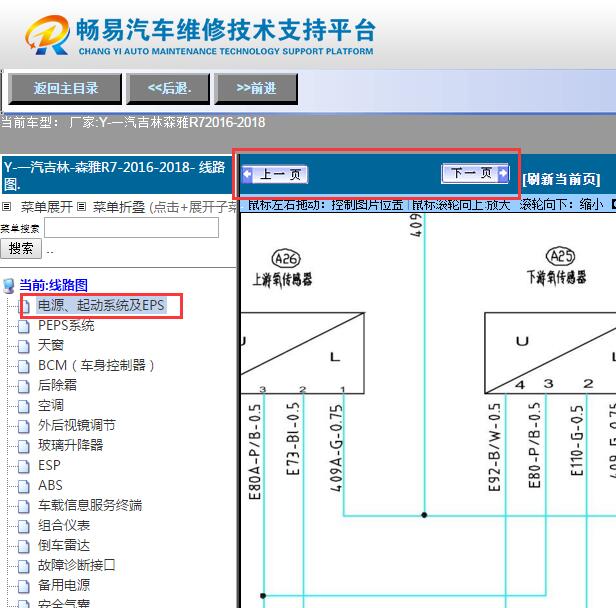Click the document icon beside 故障诊断接口
Viewport: 616px width, 608px height.
tap(24, 567)
